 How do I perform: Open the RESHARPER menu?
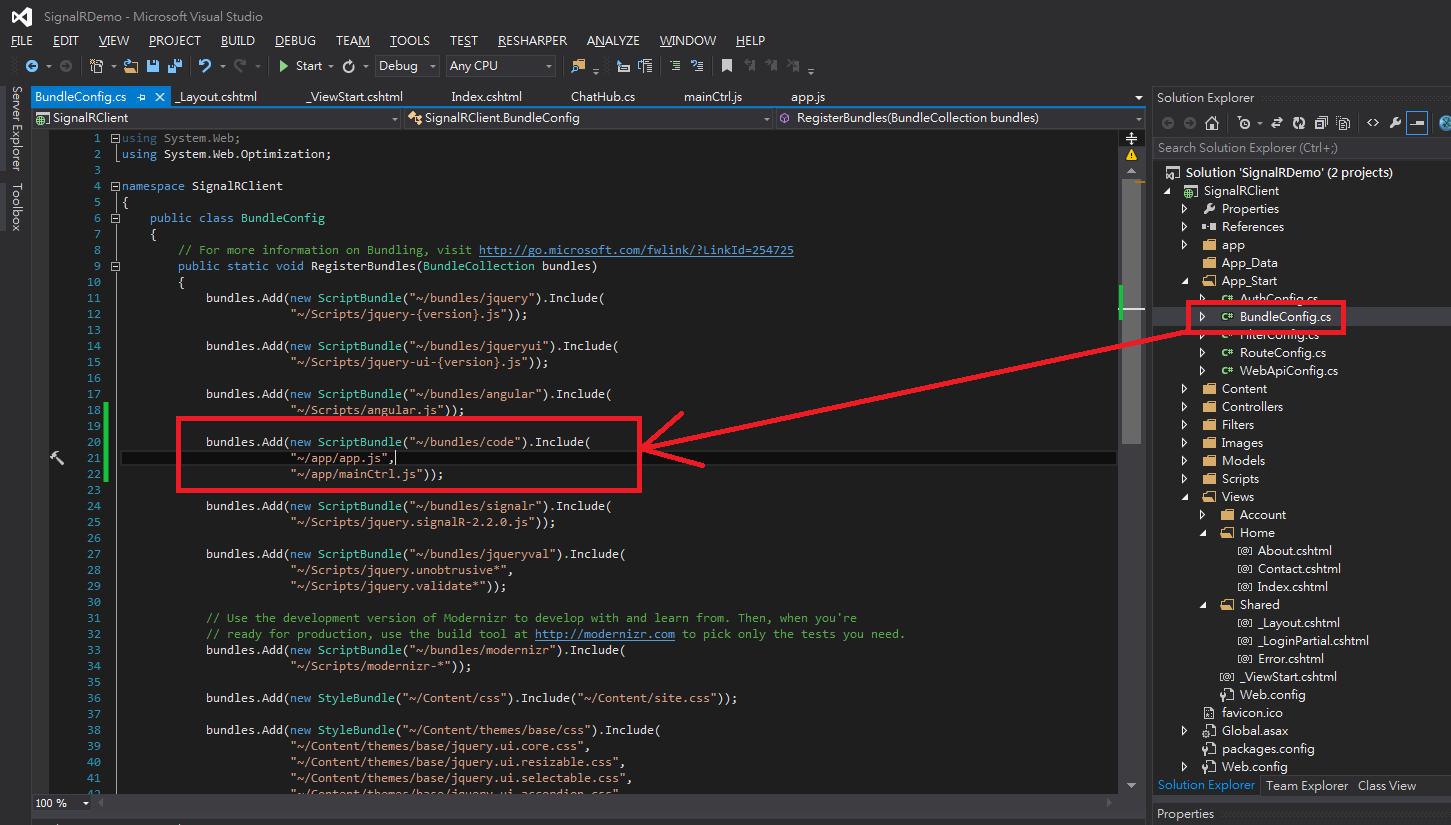click(x=532, y=41)
